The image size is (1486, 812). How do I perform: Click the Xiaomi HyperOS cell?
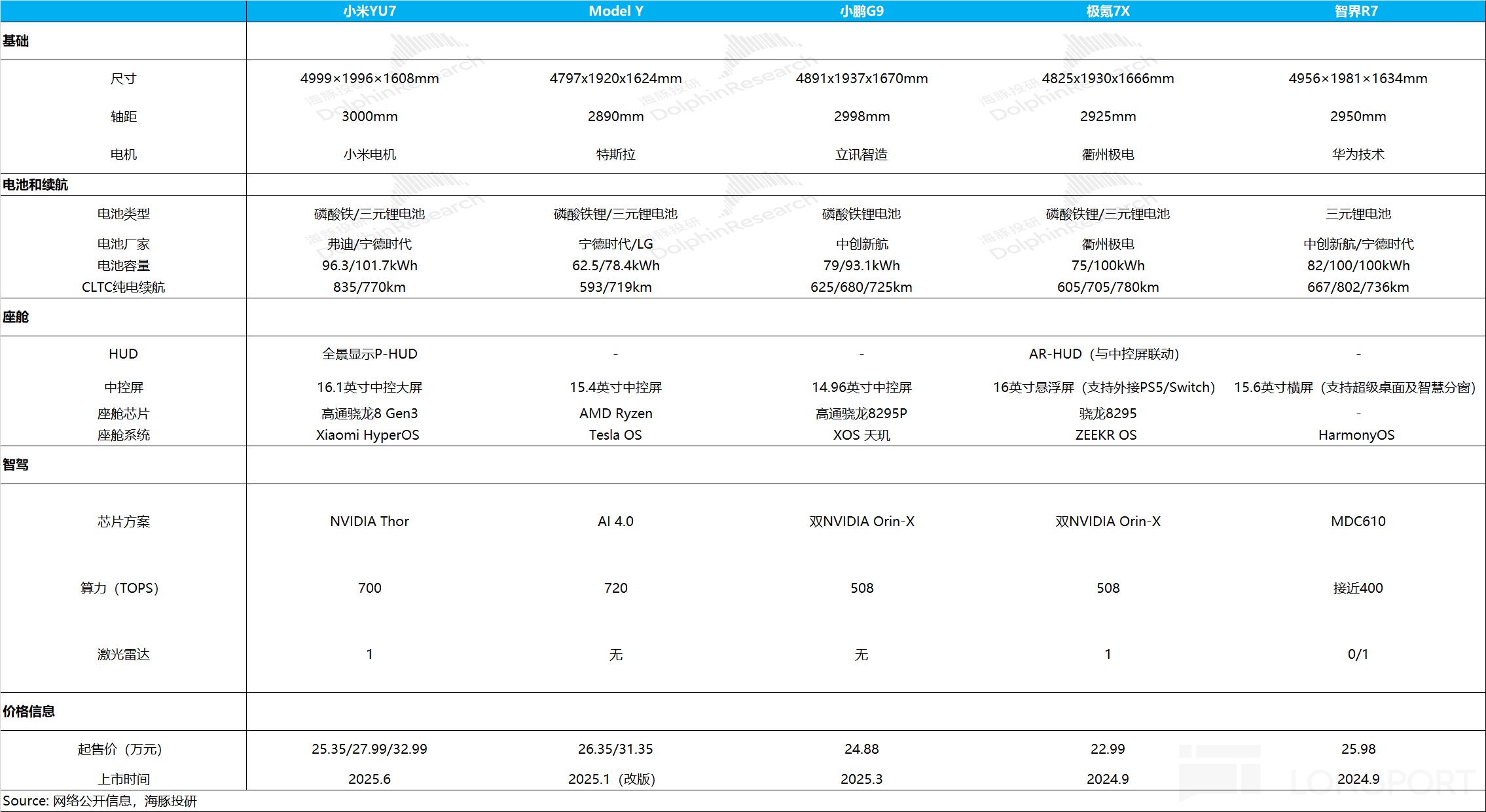point(367,435)
